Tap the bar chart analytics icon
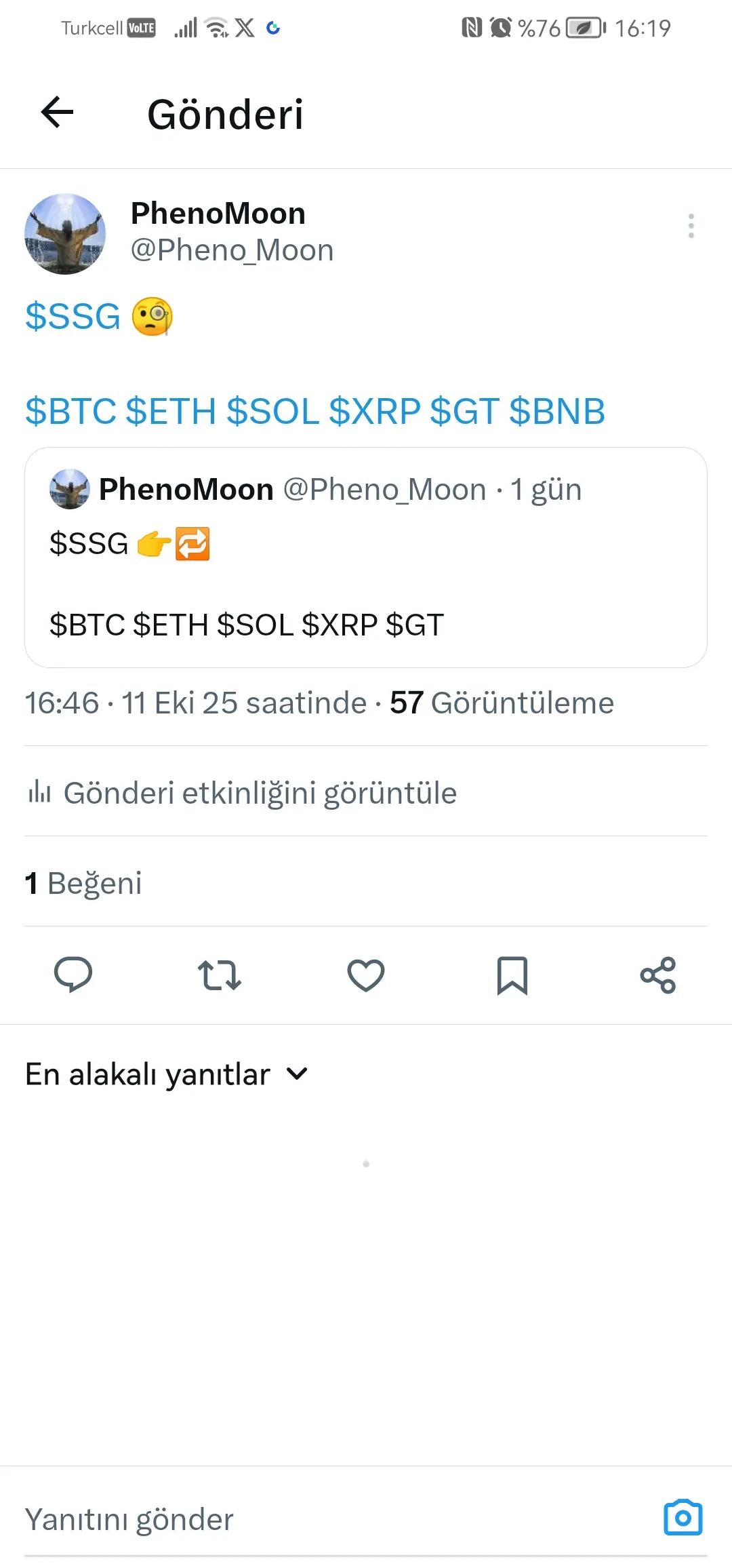The height and width of the screenshot is (1568, 732). click(x=39, y=792)
